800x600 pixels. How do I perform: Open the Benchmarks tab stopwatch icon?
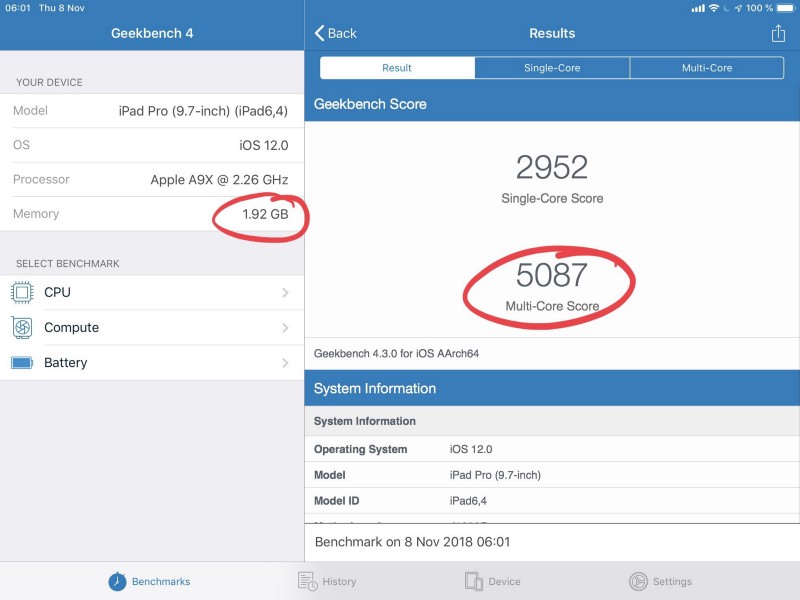[x=117, y=581]
